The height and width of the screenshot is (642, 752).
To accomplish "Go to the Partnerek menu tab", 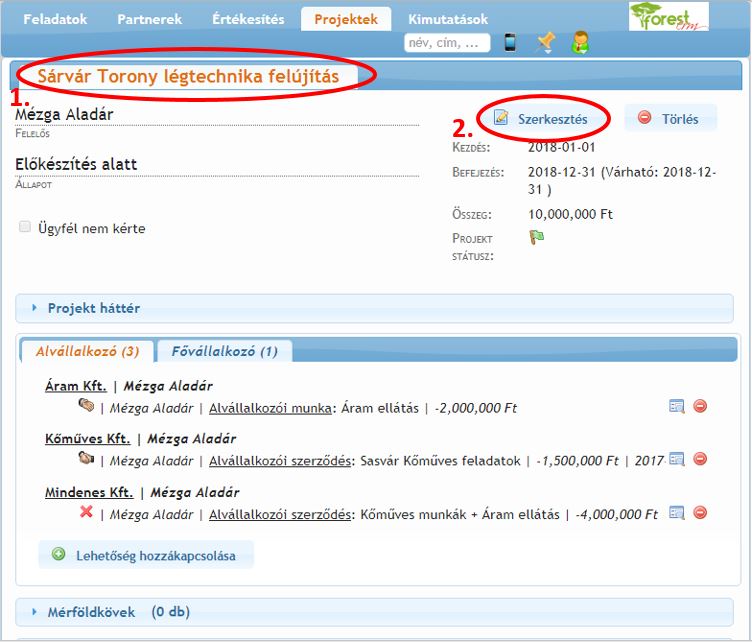I will pos(149,19).
